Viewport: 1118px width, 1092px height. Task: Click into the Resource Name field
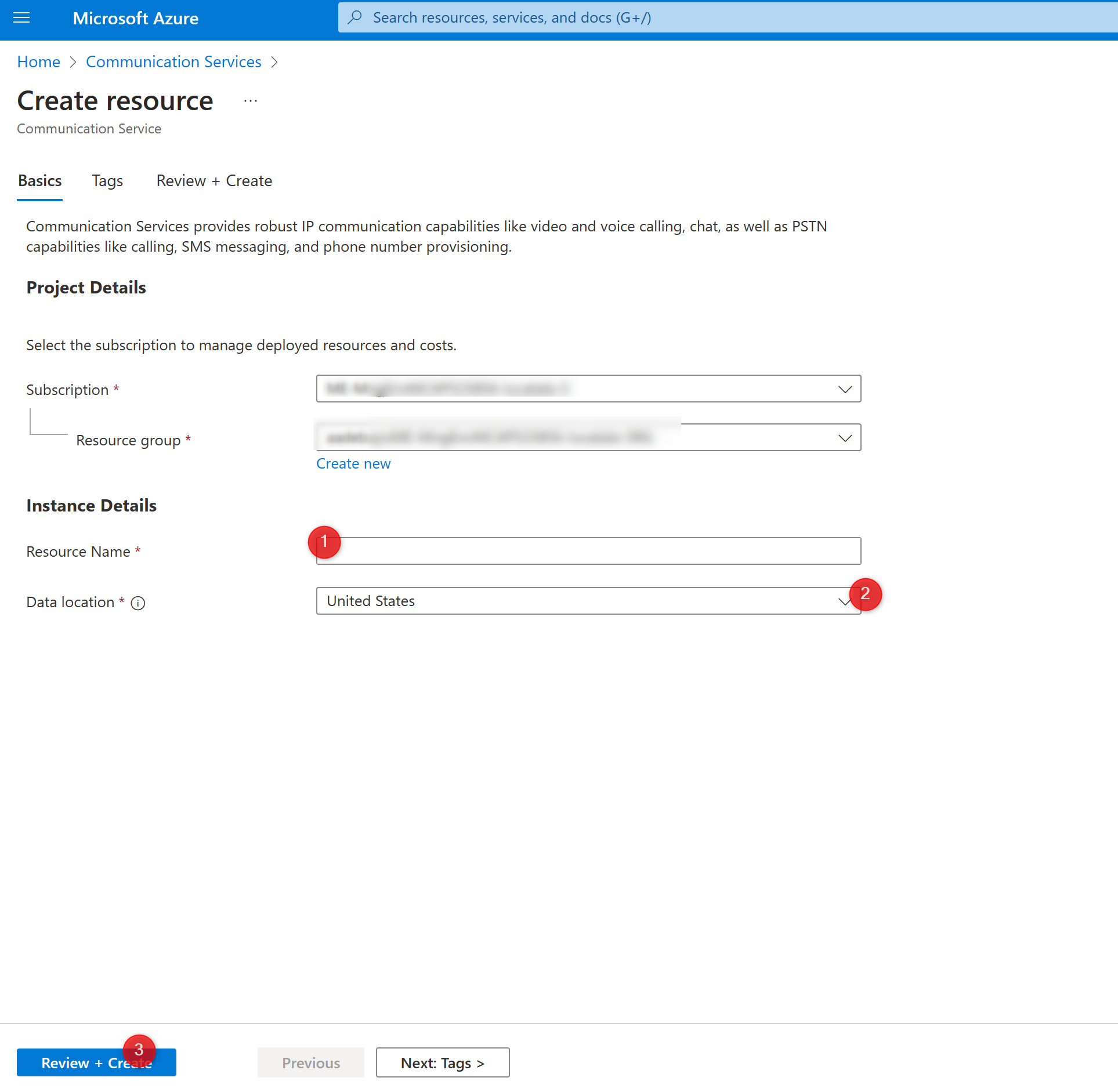click(x=588, y=551)
